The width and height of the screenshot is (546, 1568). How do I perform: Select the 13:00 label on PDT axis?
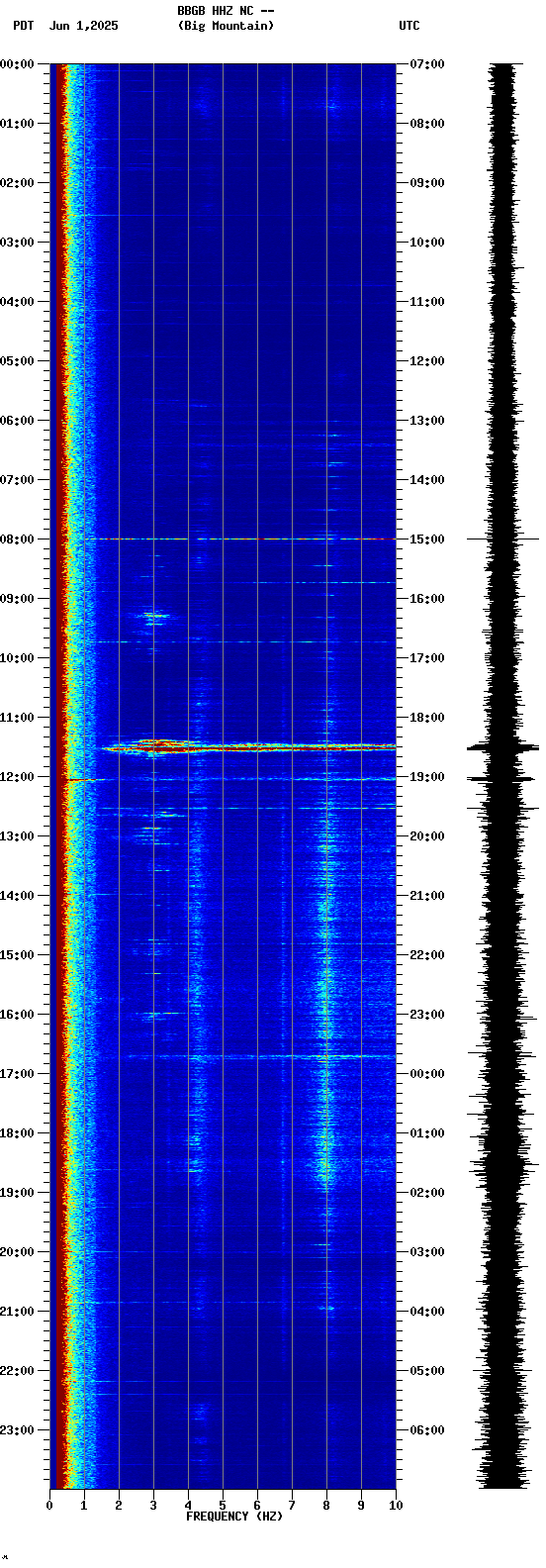click(17, 836)
